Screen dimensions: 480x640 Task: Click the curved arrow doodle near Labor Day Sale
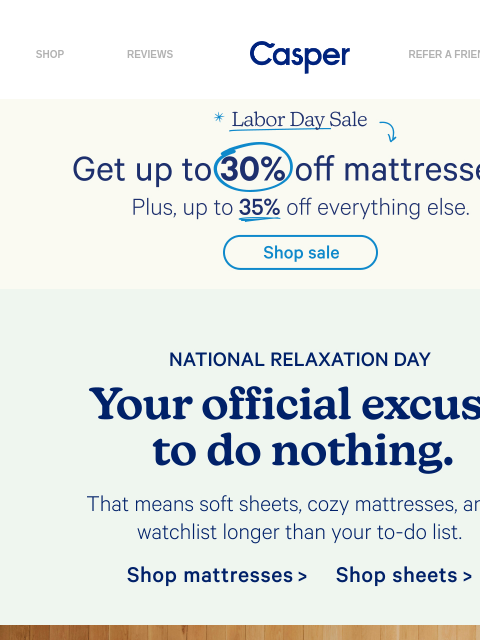pos(388,131)
